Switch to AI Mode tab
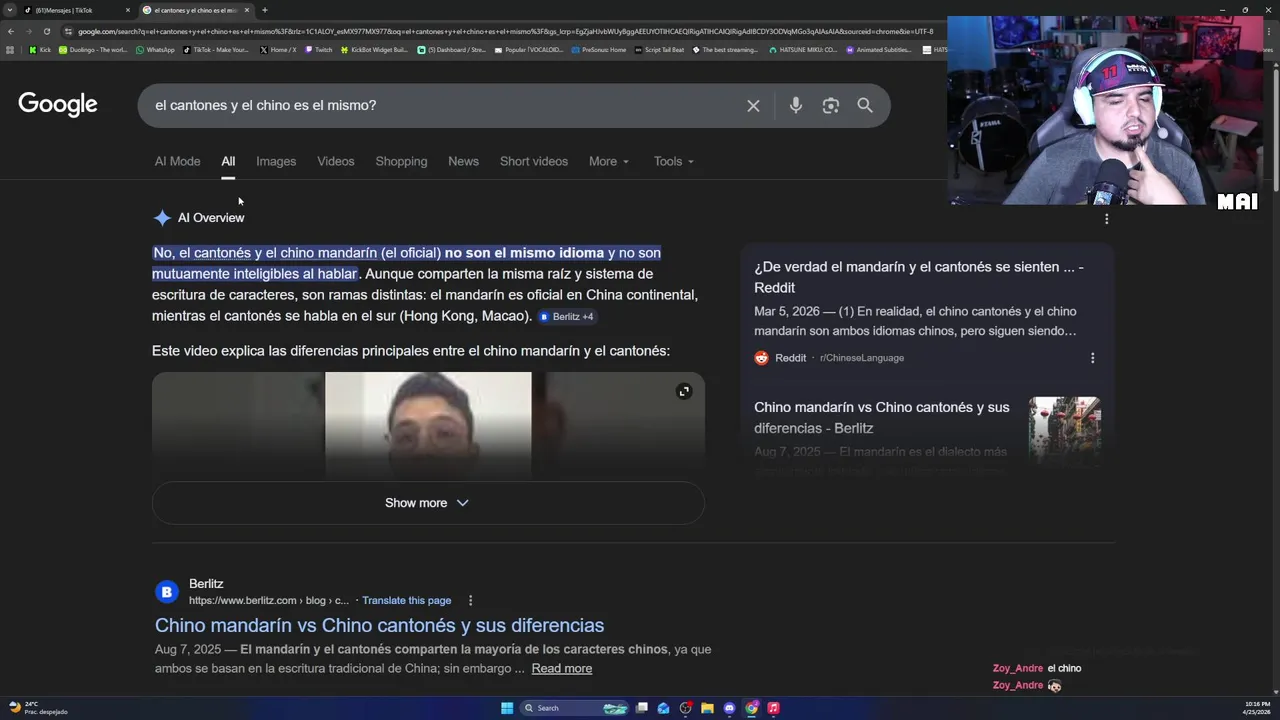1280x720 pixels. pos(177,161)
